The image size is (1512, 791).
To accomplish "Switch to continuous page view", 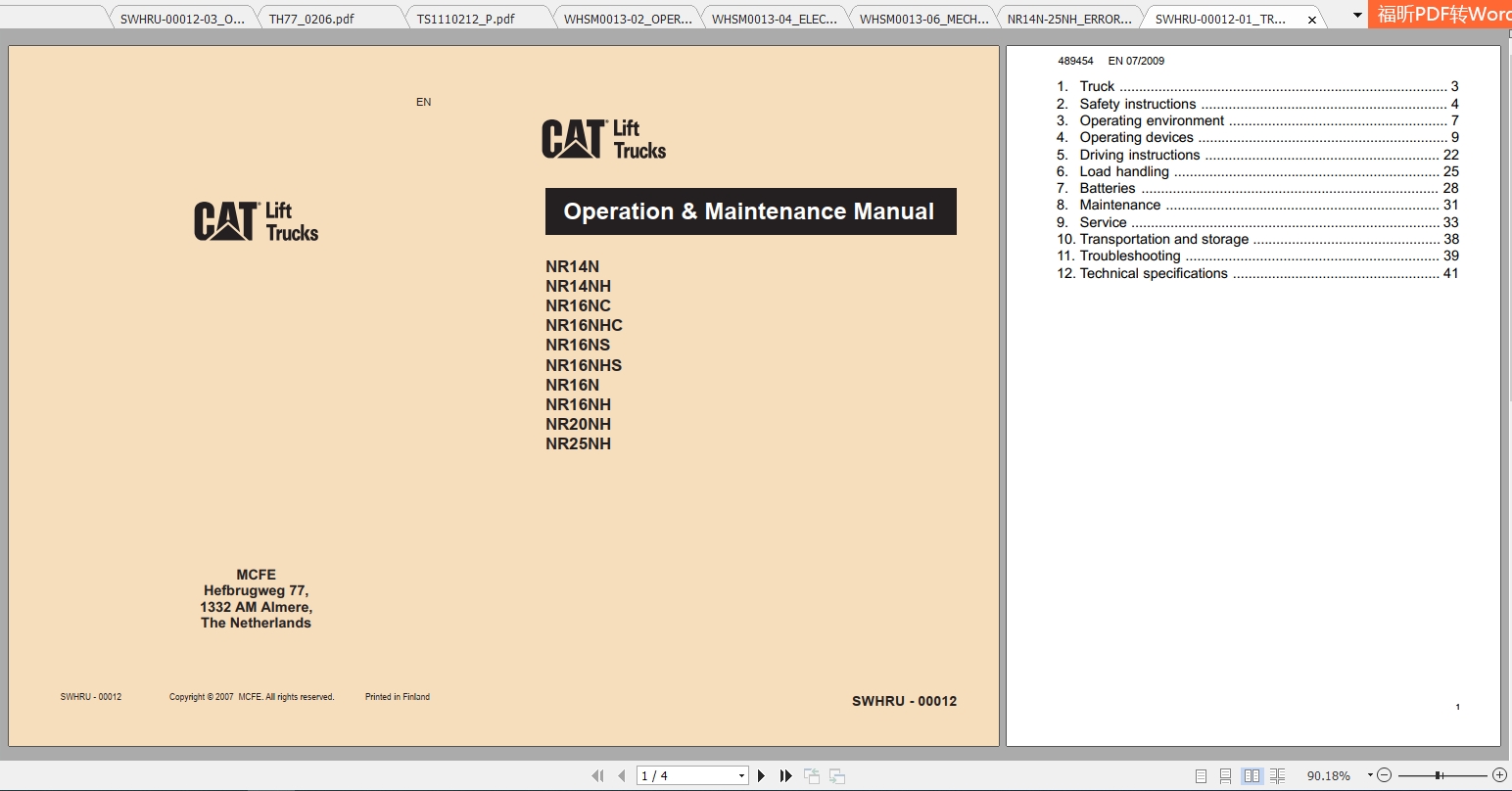I will coord(1225,775).
